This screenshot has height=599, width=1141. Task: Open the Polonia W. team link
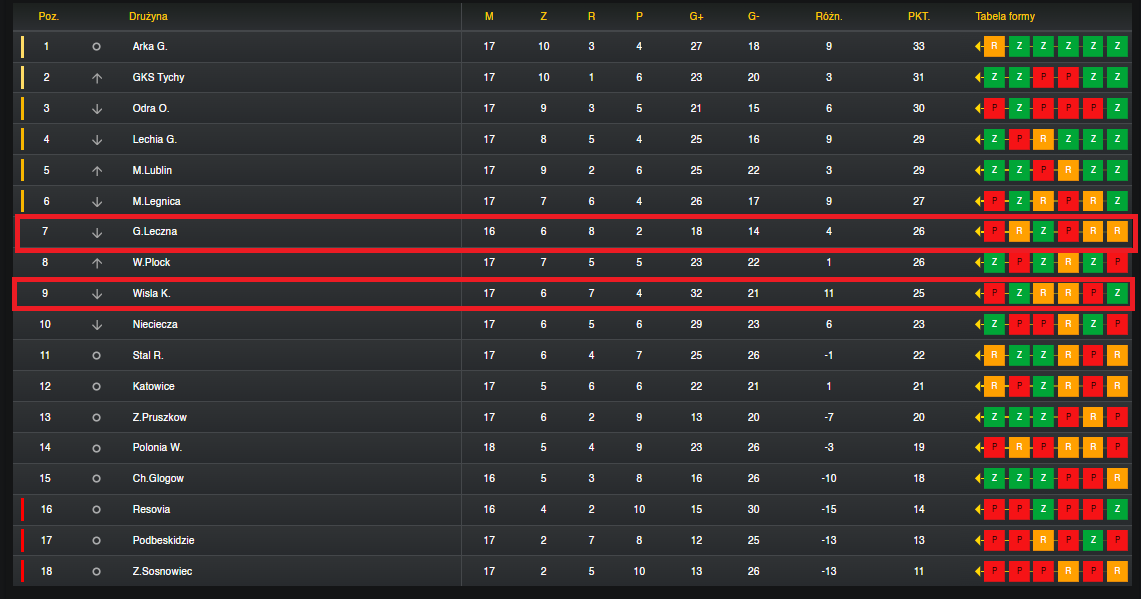(x=157, y=447)
